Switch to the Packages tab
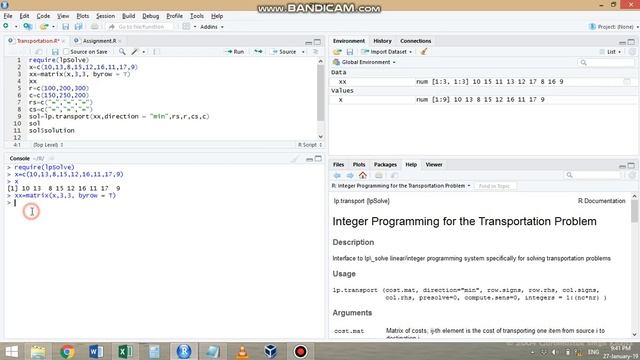 [x=385, y=164]
